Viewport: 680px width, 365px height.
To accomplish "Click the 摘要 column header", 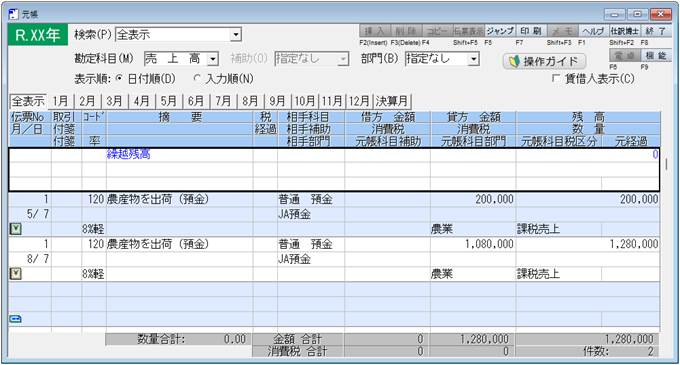I will (180, 117).
